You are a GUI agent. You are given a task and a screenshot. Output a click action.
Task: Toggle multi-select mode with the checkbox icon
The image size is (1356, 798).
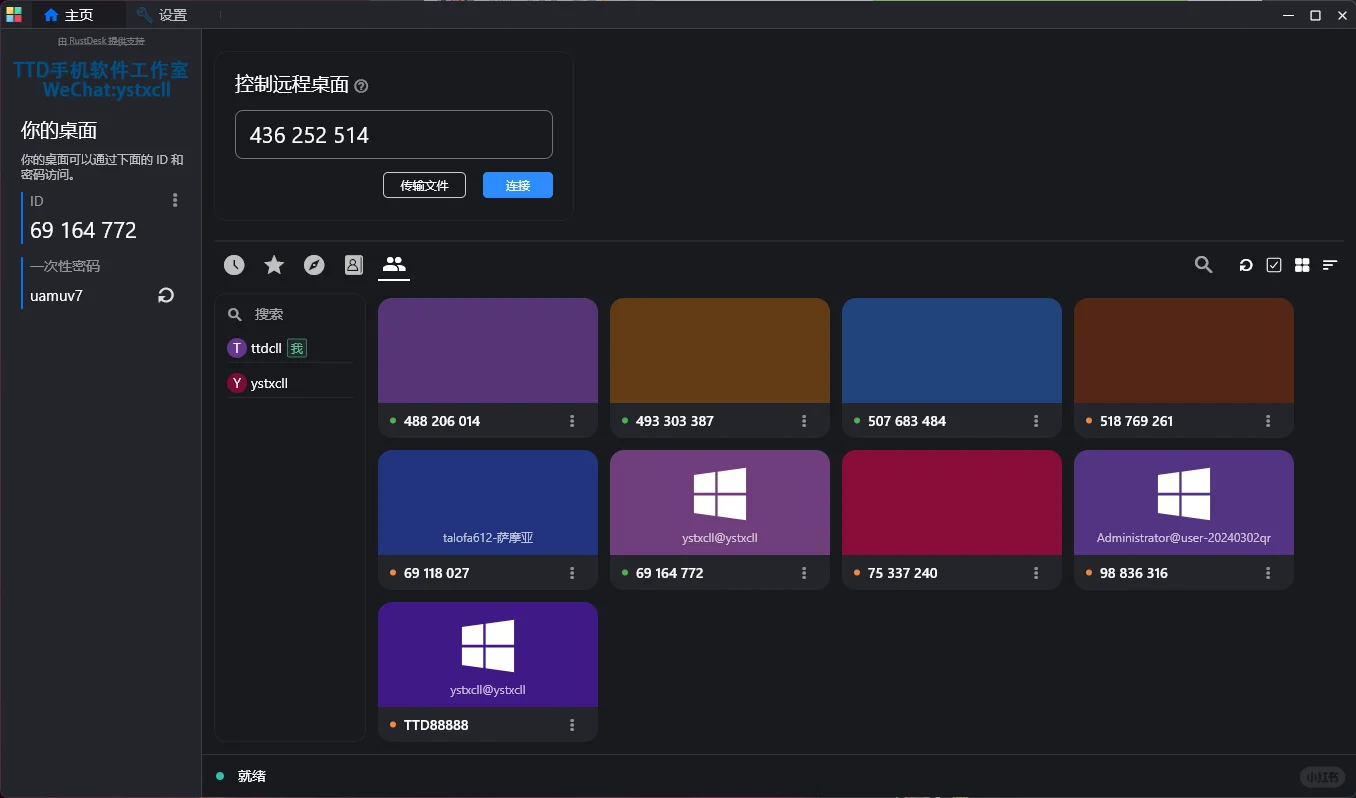(1274, 265)
